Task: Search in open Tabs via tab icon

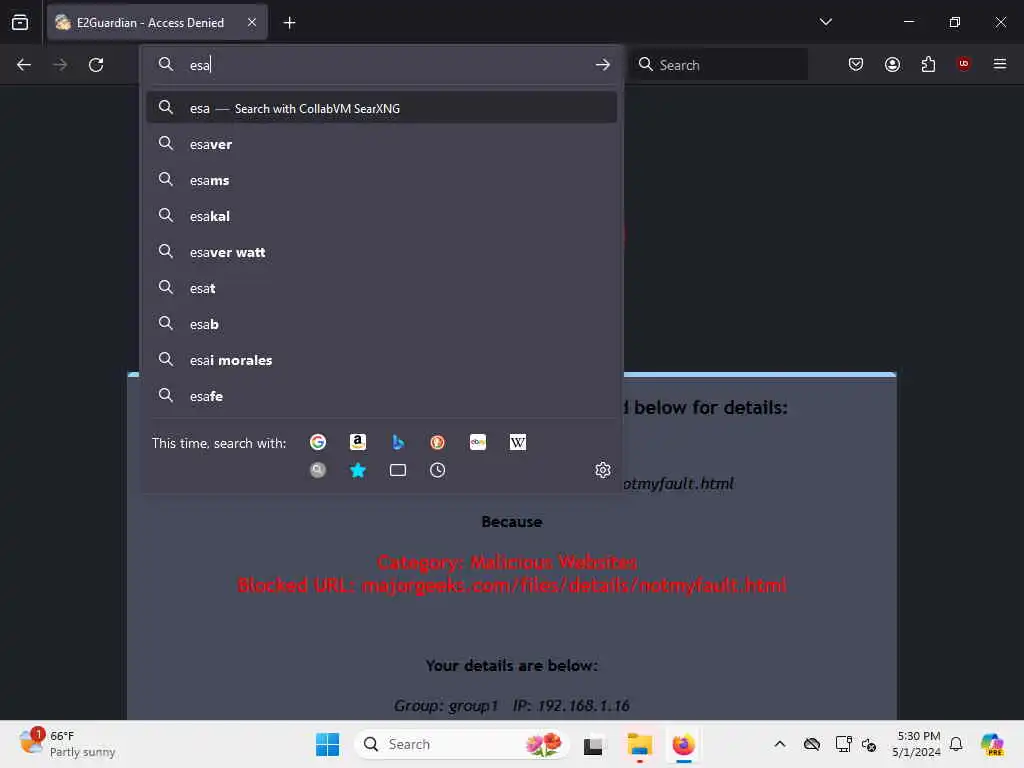Action: (x=398, y=470)
